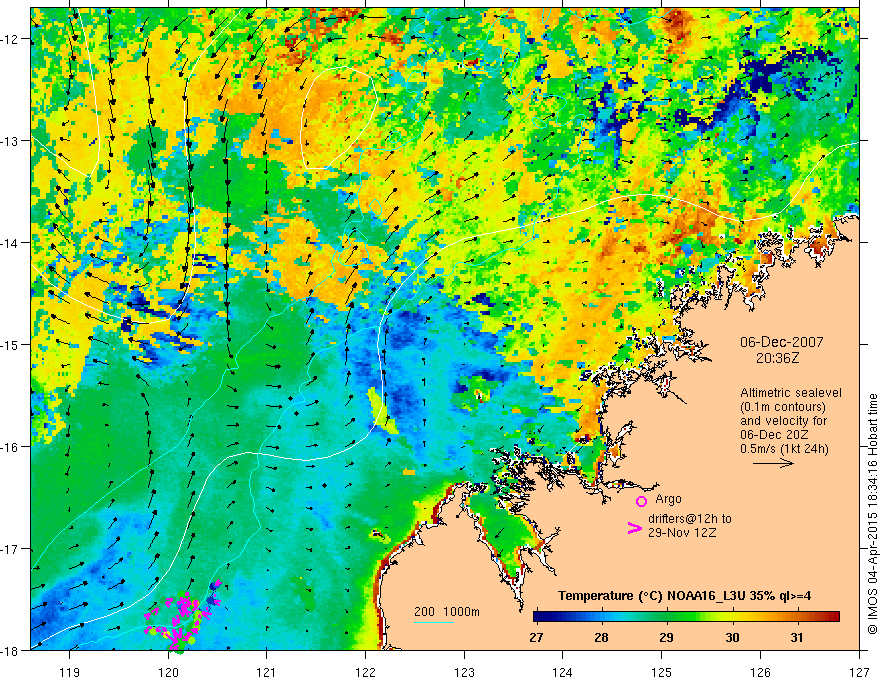Click latitude label -18 on left axis
The image size is (880, 680).
(9, 651)
